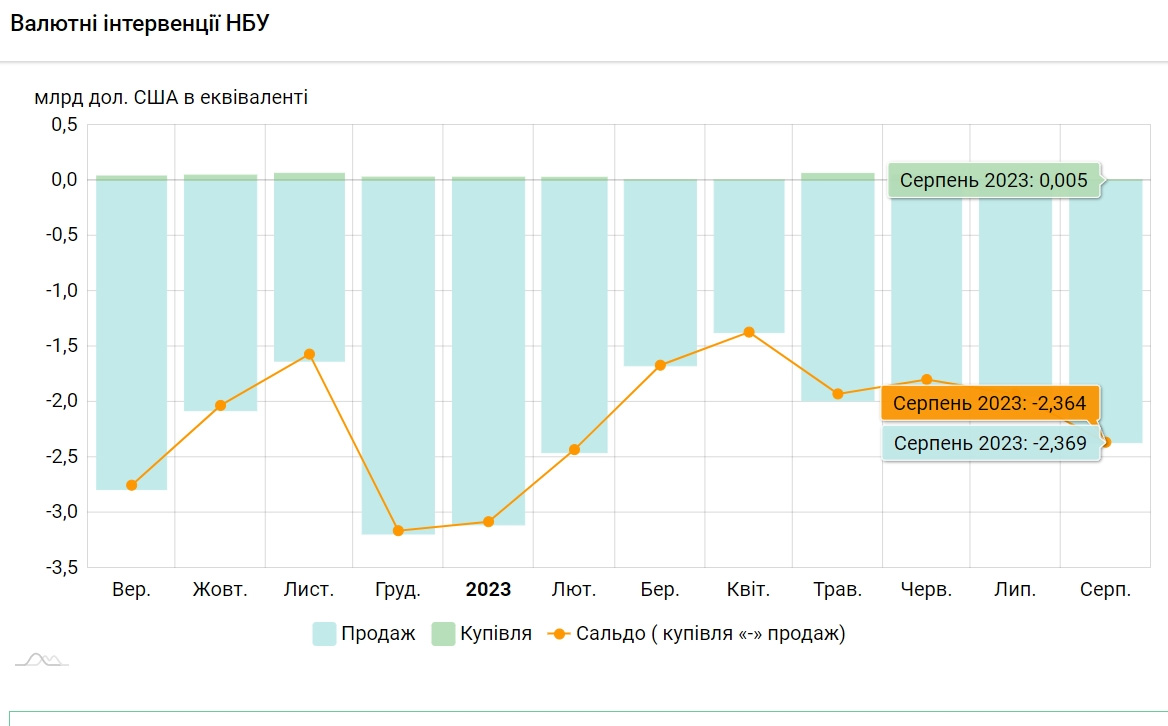1168x726 pixels.
Task: Click the green purchase bar for Лист.
Action: (309, 176)
